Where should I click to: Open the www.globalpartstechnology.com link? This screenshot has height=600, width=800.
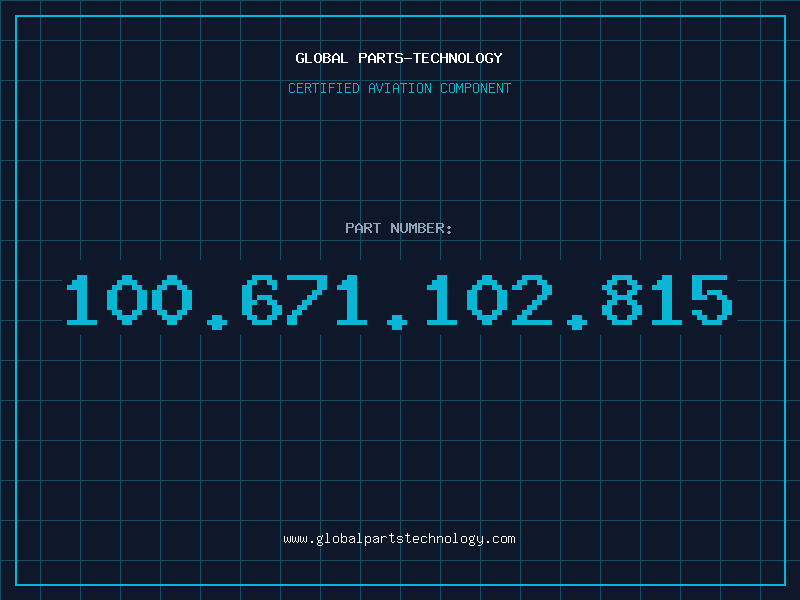[399, 539]
